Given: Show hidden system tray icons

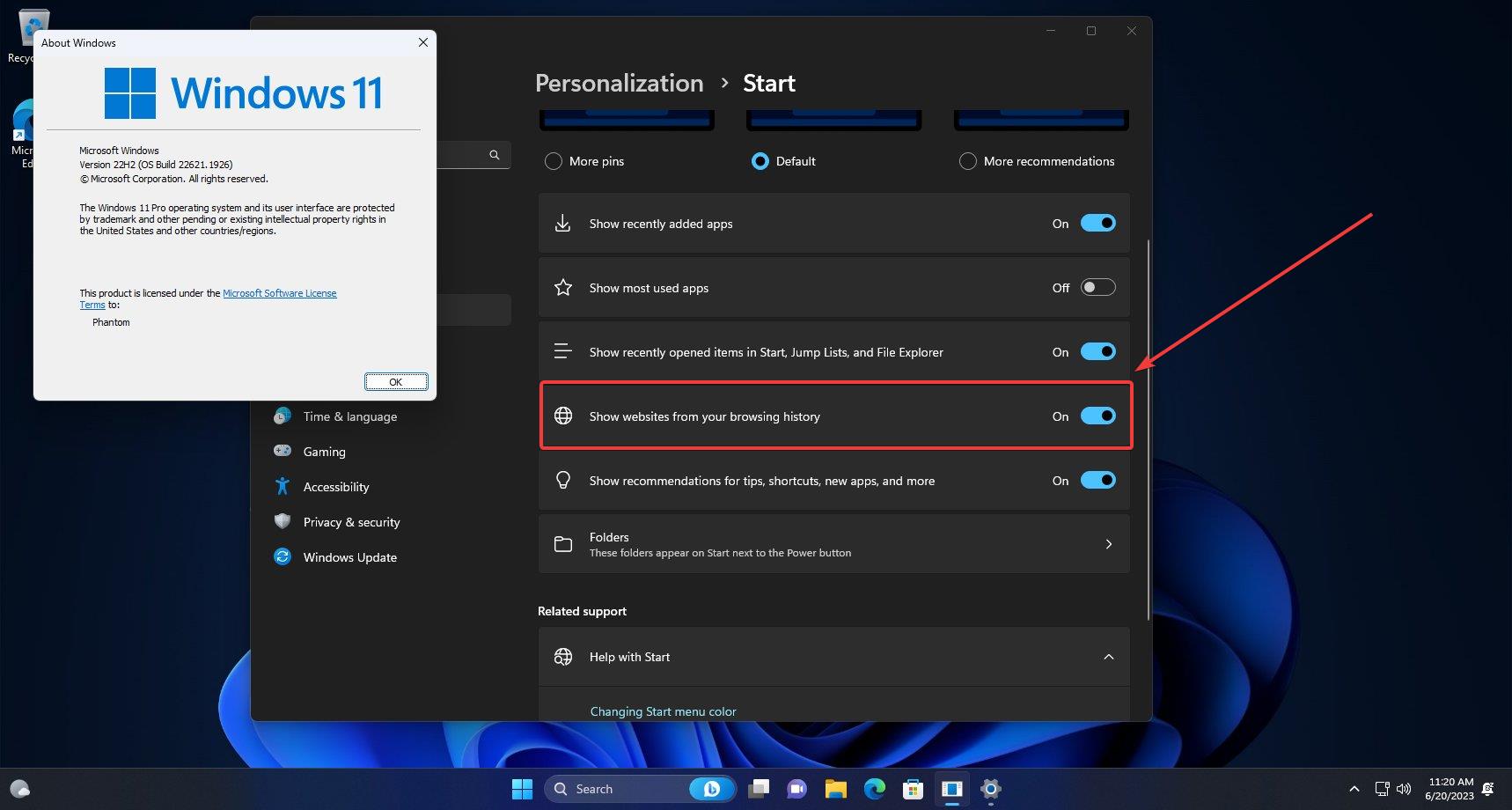Looking at the screenshot, I should point(1354,789).
